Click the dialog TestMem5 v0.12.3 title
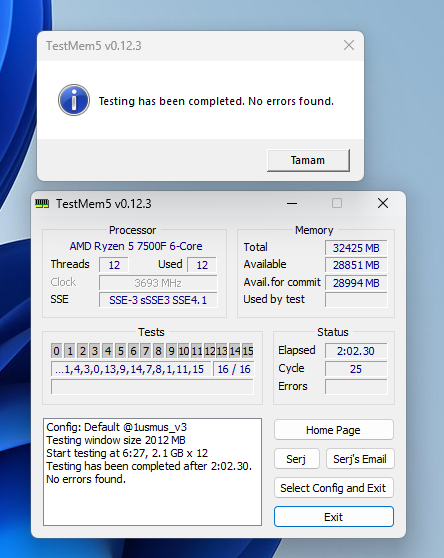This screenshot has height=558, width=444. pyautogui.click(x=94, y=46)
